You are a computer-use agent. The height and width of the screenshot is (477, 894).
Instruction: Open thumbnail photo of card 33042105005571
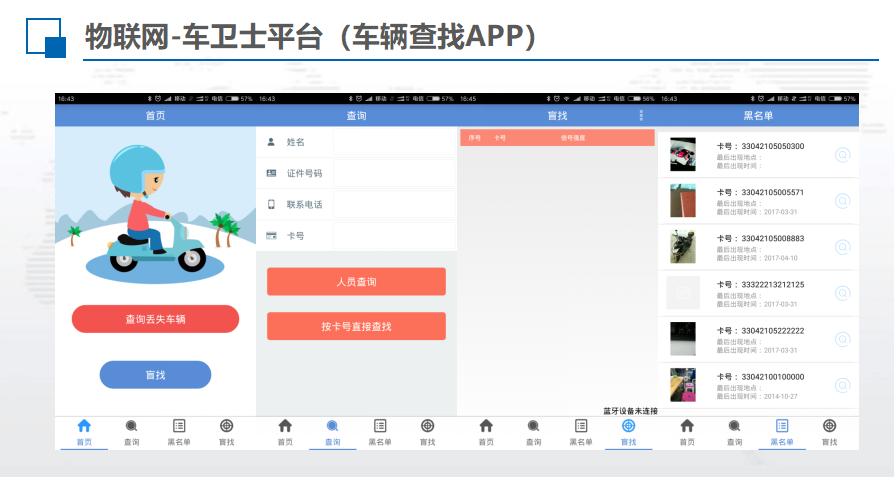tap(683, 201)
